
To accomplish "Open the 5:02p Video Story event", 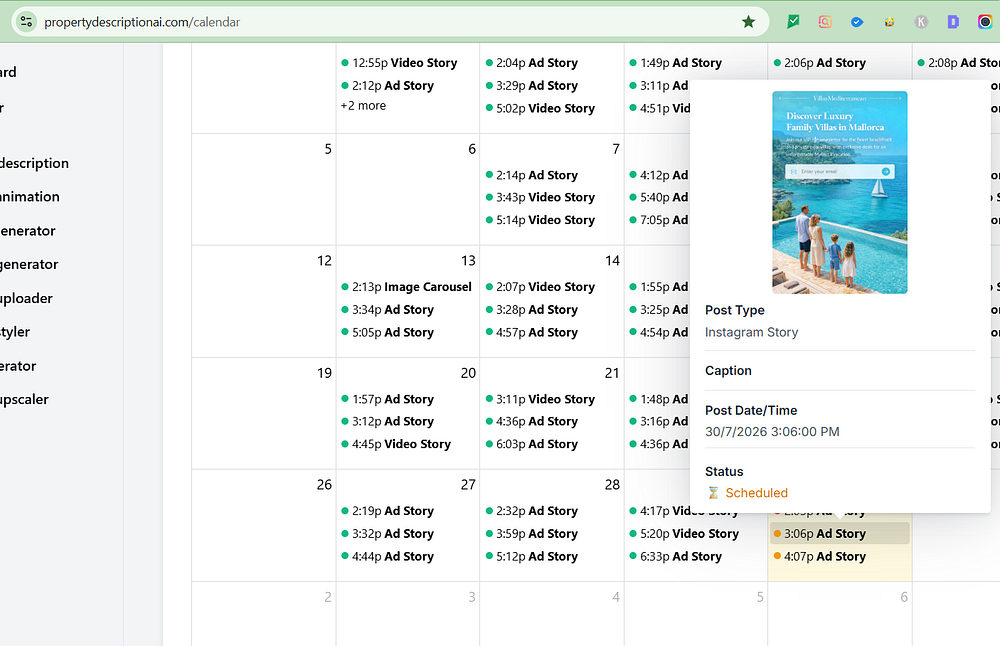I will pos(540,108).
